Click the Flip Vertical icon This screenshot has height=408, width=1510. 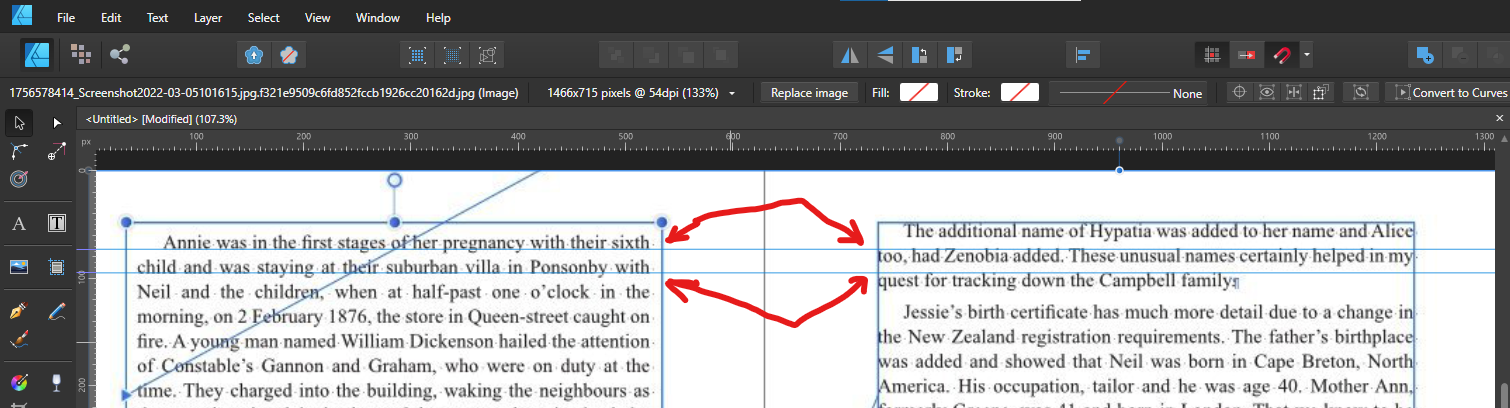tap(885, 54)
